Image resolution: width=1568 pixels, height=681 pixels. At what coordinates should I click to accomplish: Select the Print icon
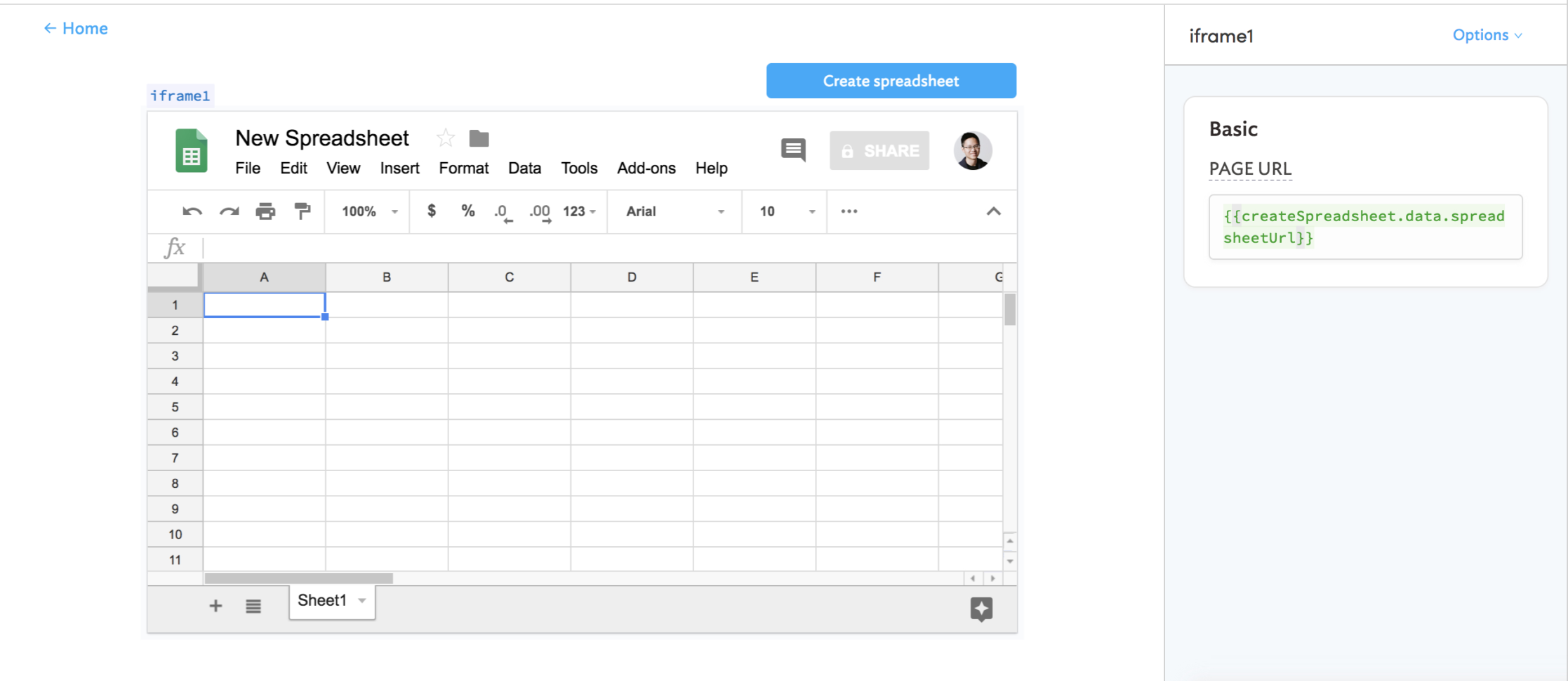click(x=266, y=211)
